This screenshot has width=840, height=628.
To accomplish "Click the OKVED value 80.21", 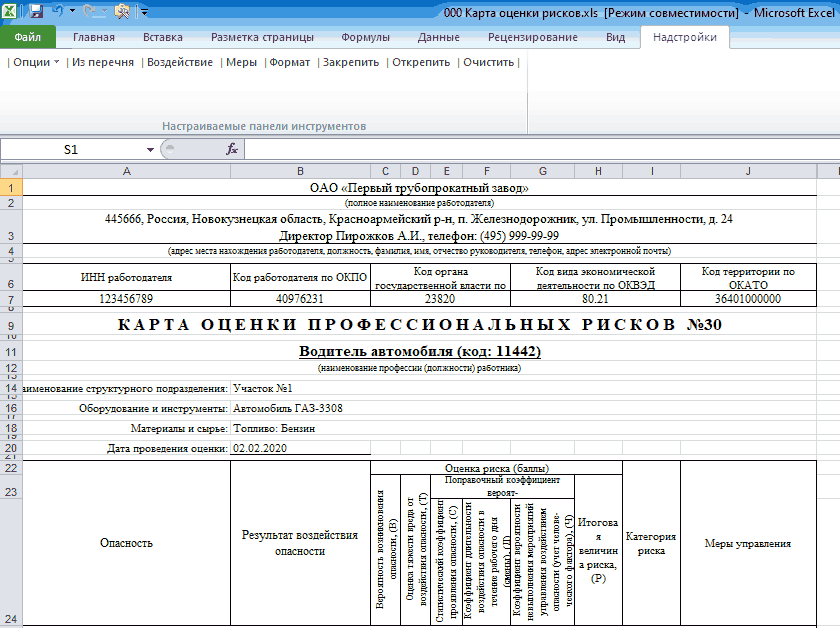I will (x=596, y=298).
